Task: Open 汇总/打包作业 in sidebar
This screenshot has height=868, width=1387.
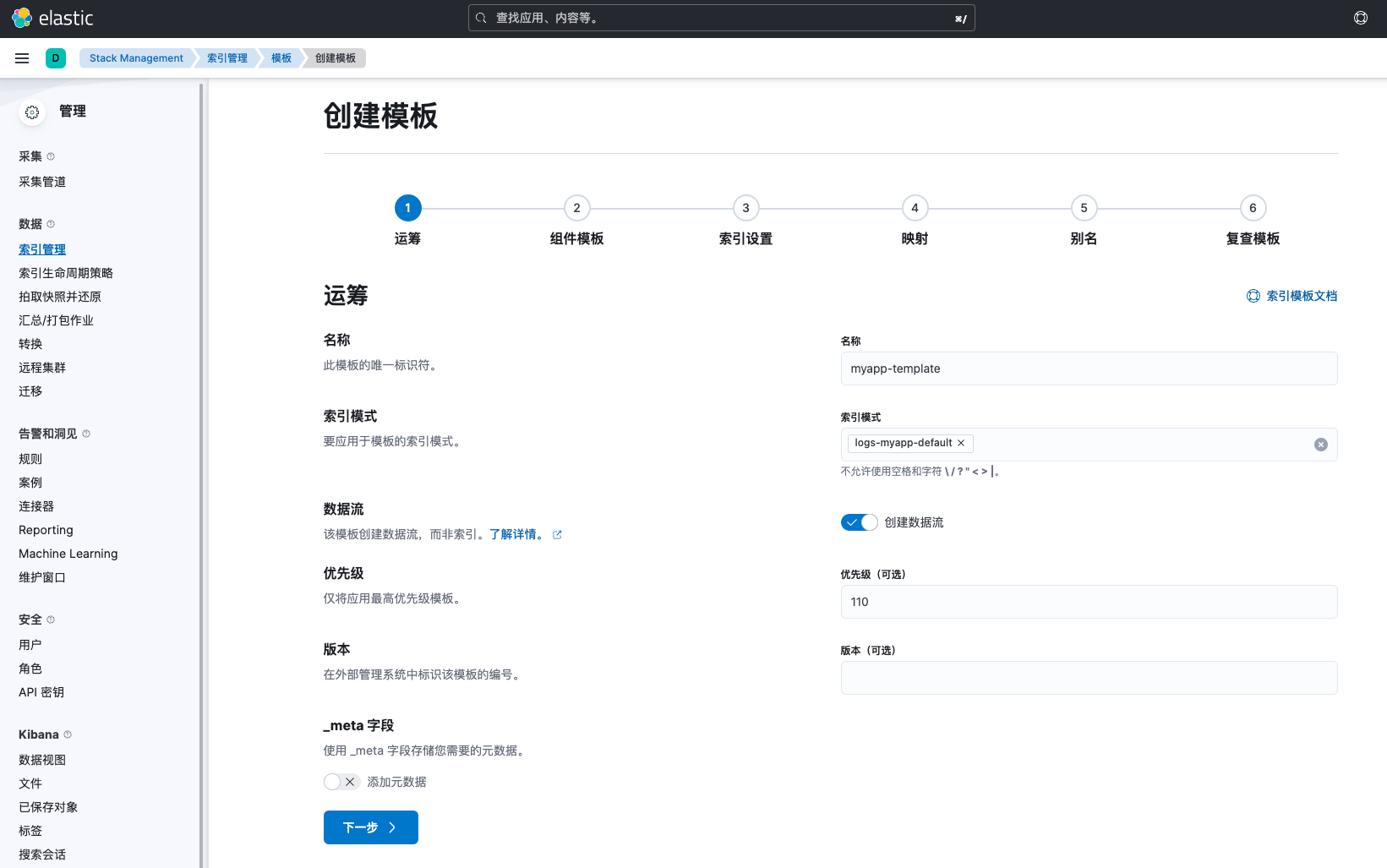Action: pos(56,320)
